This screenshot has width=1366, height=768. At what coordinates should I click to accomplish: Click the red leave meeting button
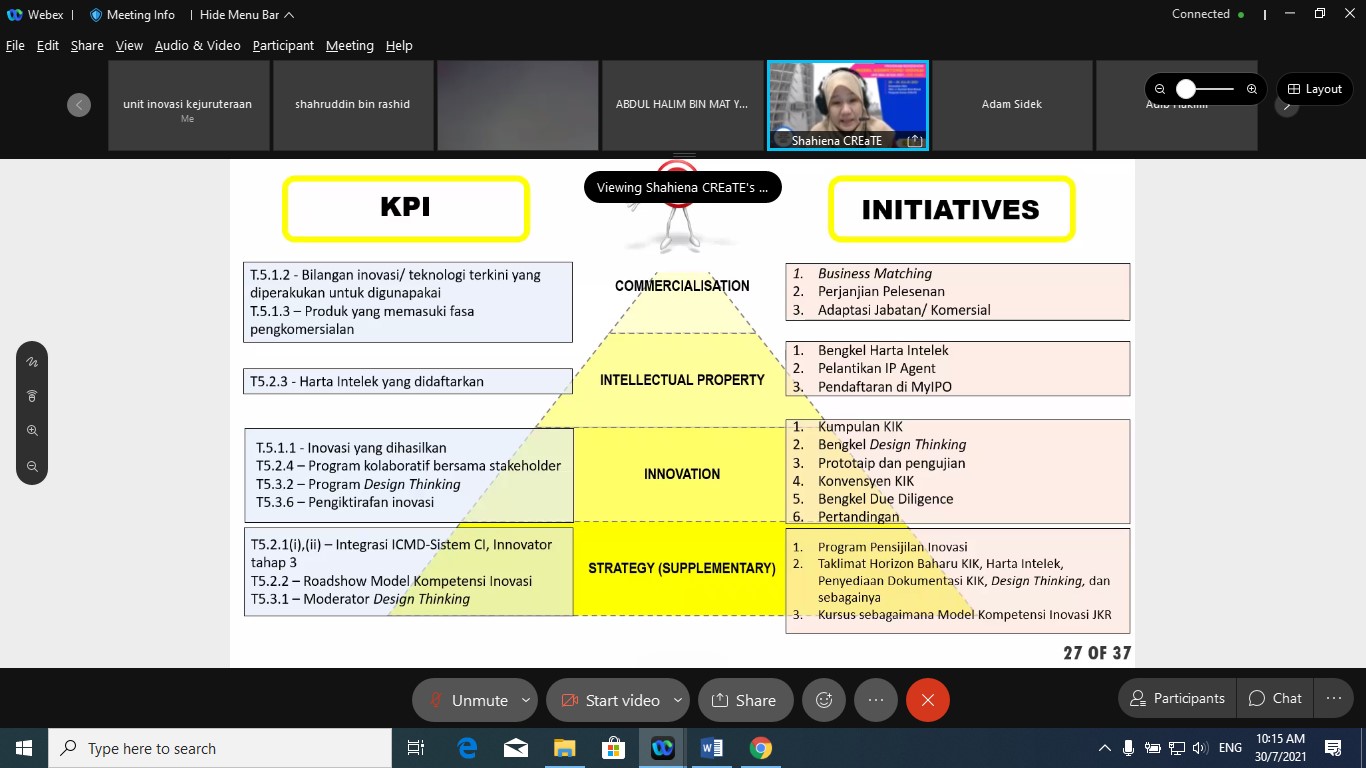coord(928,700)
